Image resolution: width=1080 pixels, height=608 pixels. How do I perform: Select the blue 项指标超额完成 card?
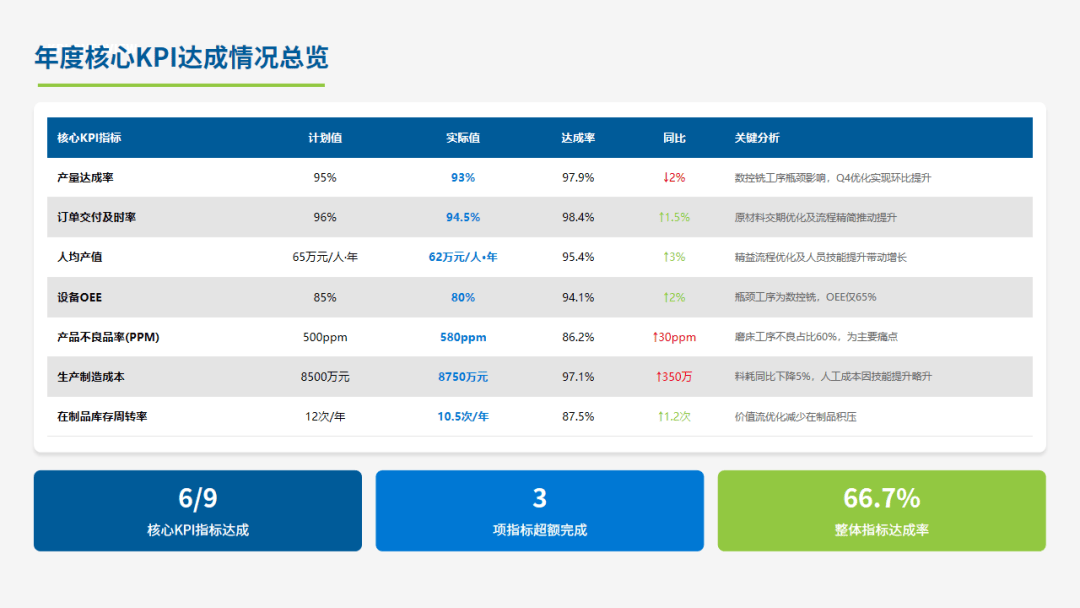[x=539, y=511]
